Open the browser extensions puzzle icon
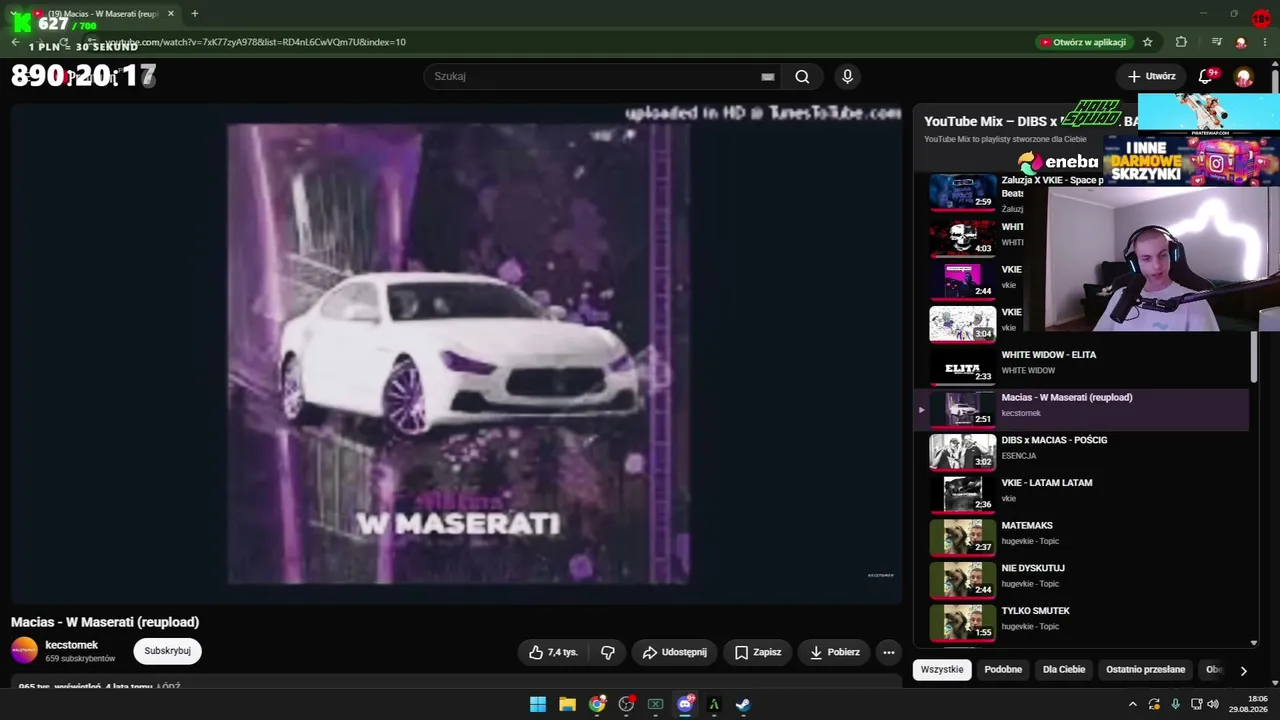Screen dimensions: 1280x720 point(1181,42)
